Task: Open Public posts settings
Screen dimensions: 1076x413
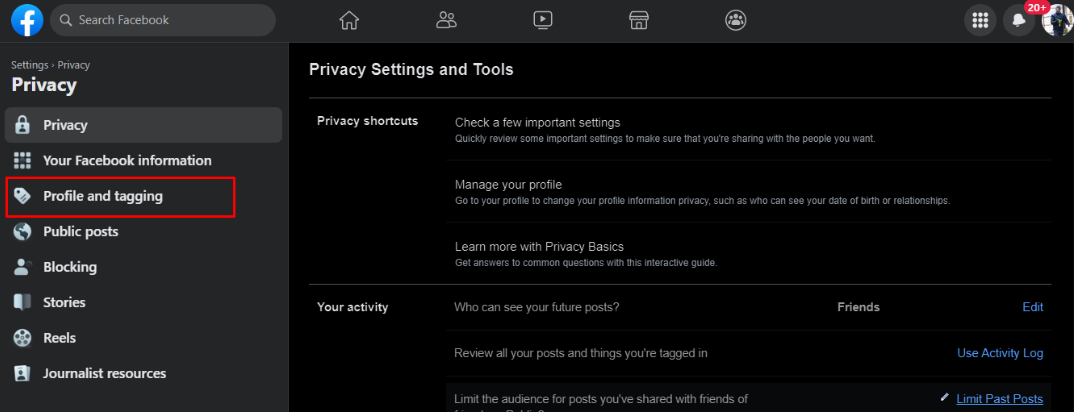Action: [x=80, y=232]
